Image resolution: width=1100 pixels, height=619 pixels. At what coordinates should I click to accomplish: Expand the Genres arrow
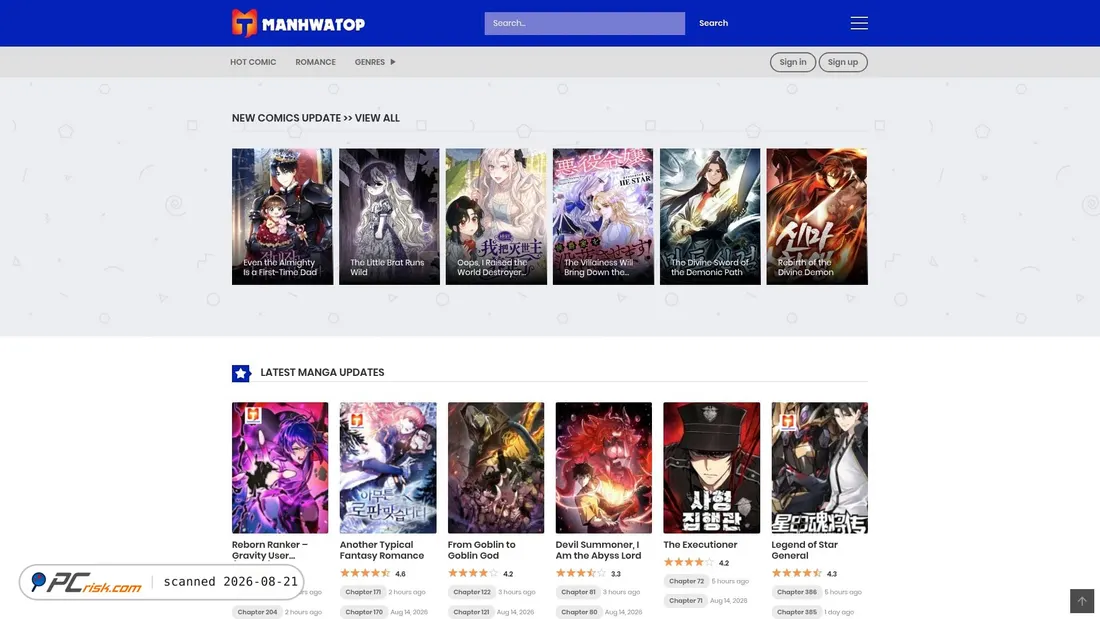393,62
